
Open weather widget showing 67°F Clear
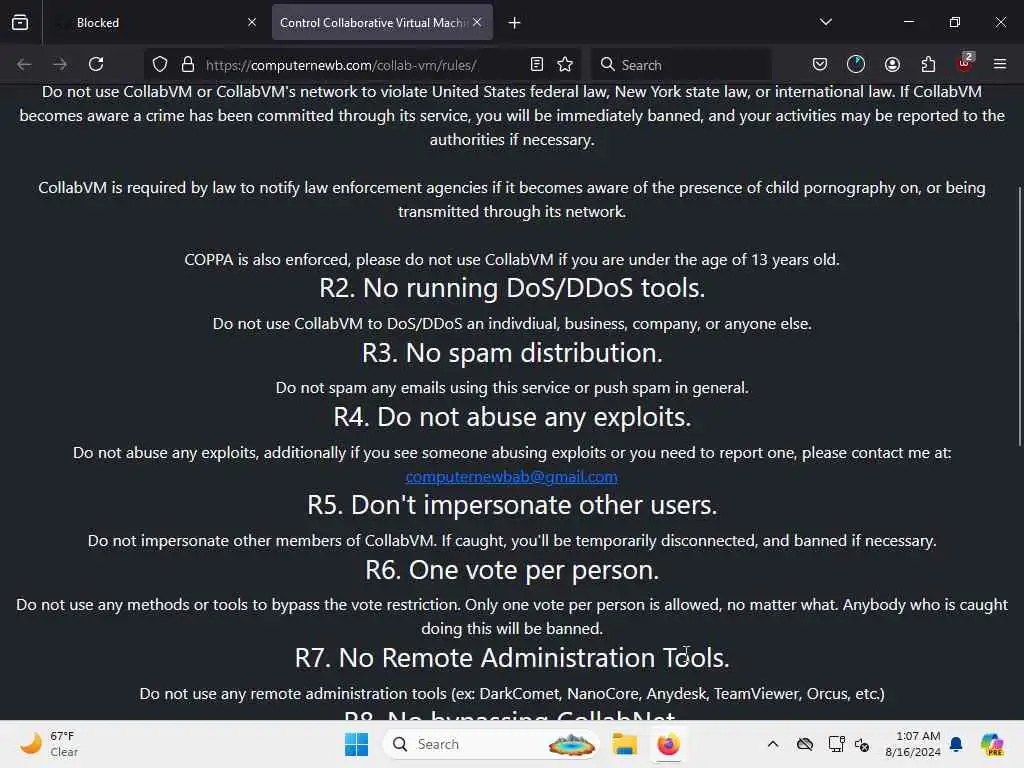click(49, 744)
